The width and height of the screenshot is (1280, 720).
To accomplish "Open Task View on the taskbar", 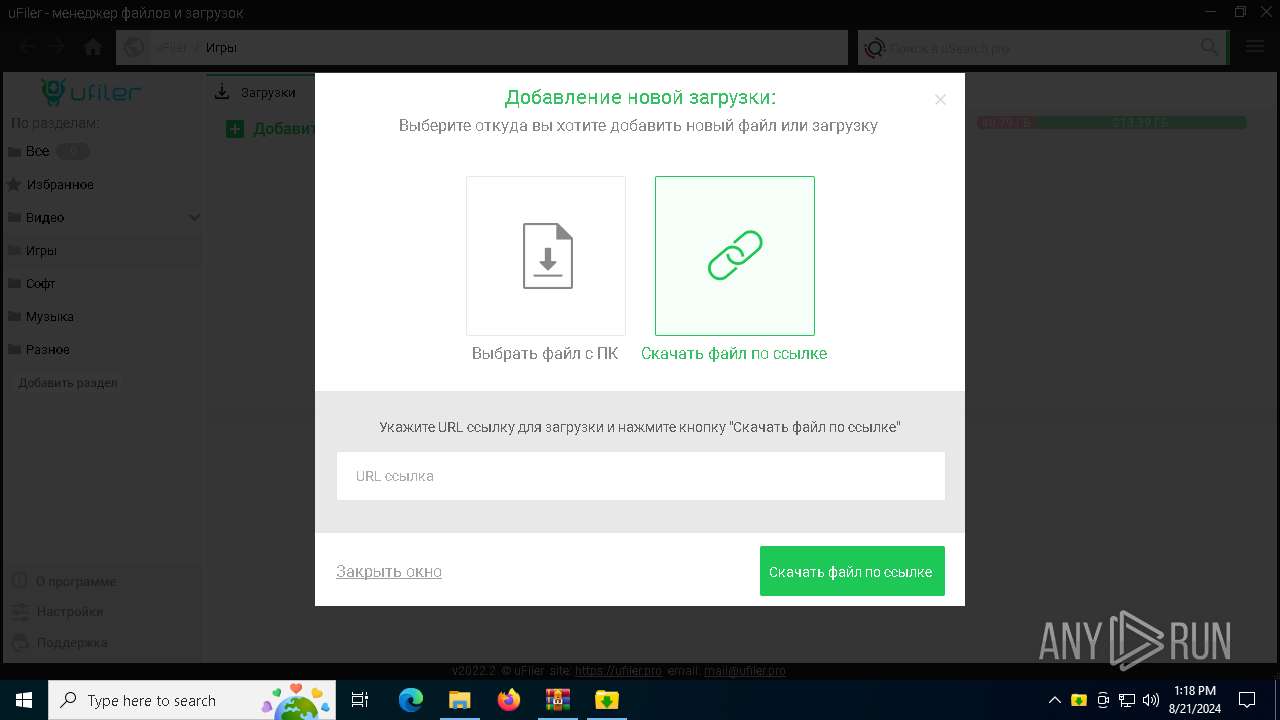I will (x=360, y=700).
